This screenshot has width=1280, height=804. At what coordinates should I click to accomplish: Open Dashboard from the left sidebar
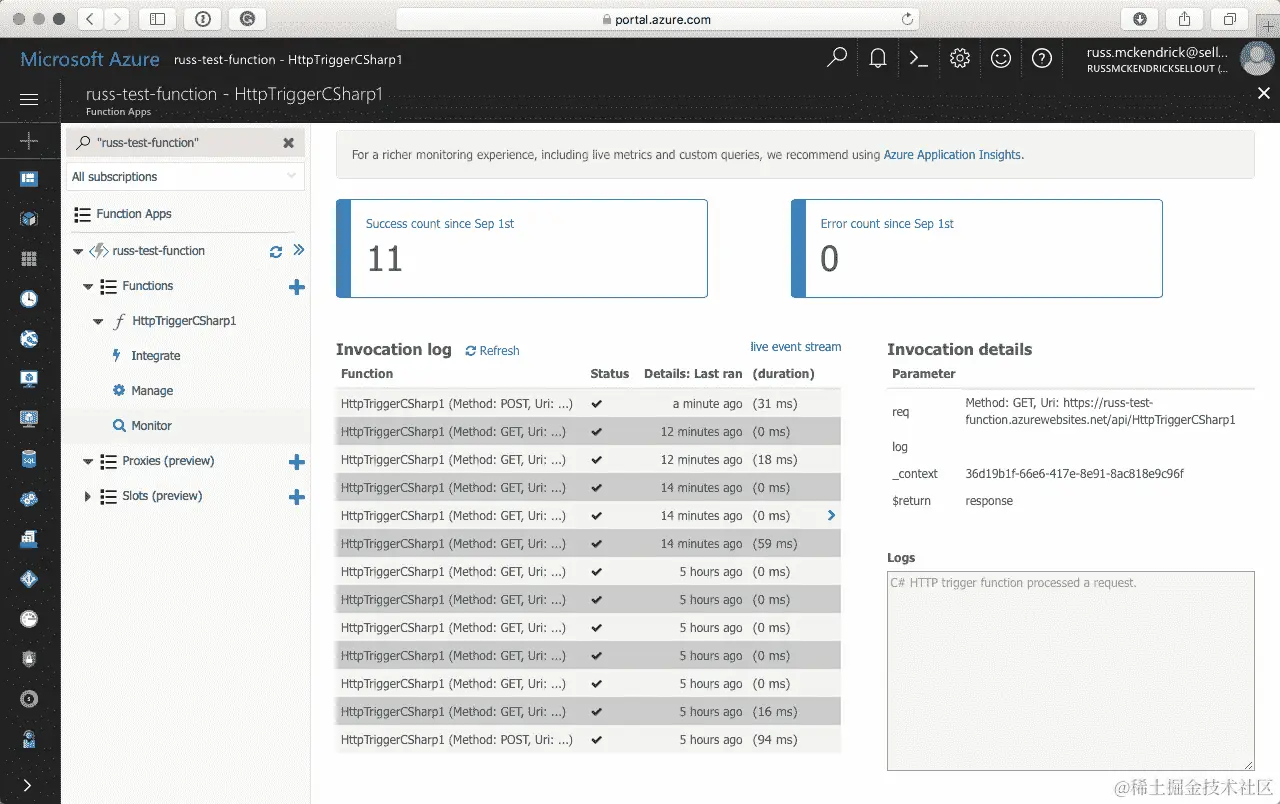click(x=29, y=179)
